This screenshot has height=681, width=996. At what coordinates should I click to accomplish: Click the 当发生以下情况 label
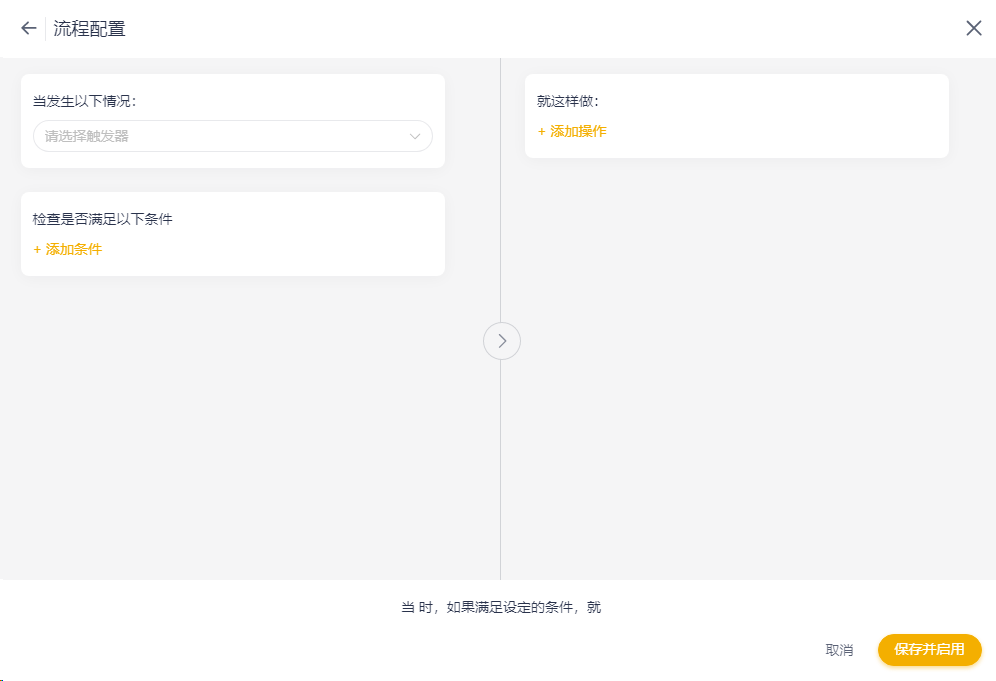[84, 101]
